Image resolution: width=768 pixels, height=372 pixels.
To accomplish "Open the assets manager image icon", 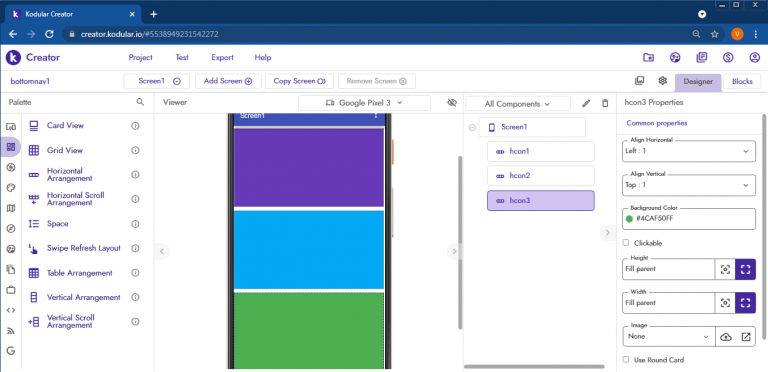I will click(639, 81).
